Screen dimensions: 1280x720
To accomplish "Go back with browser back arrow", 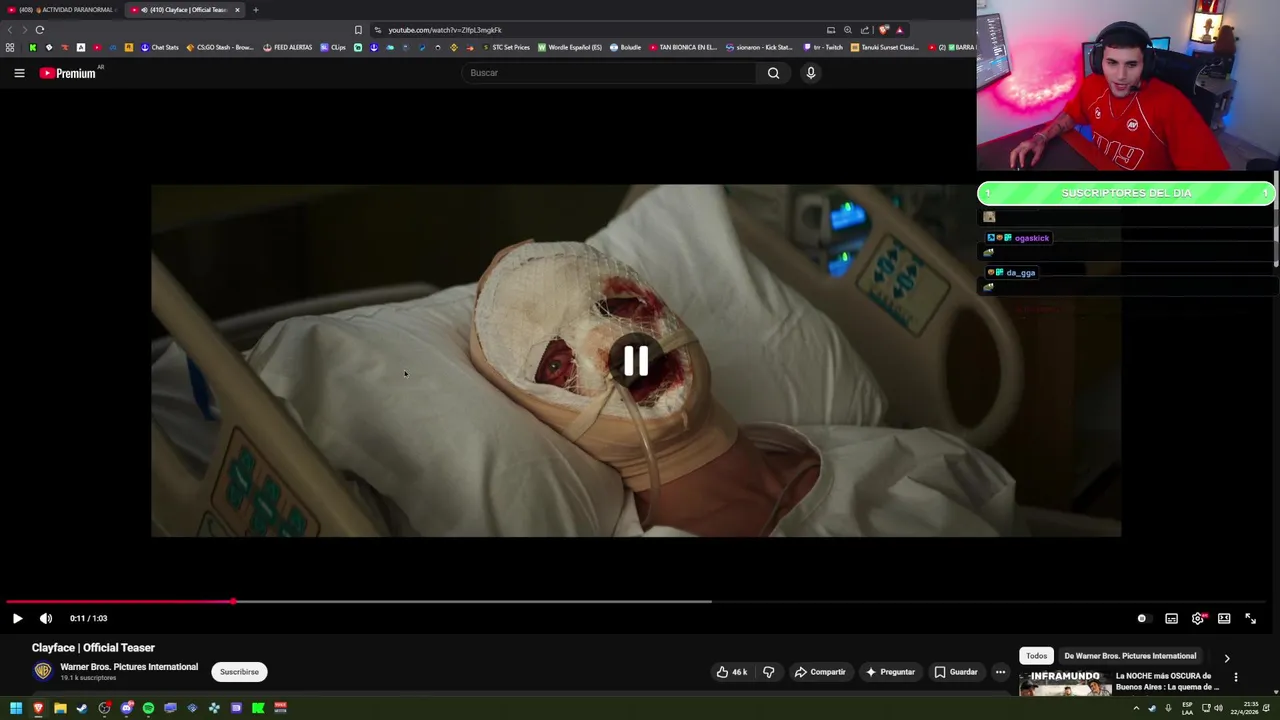I will pos(10,30).
